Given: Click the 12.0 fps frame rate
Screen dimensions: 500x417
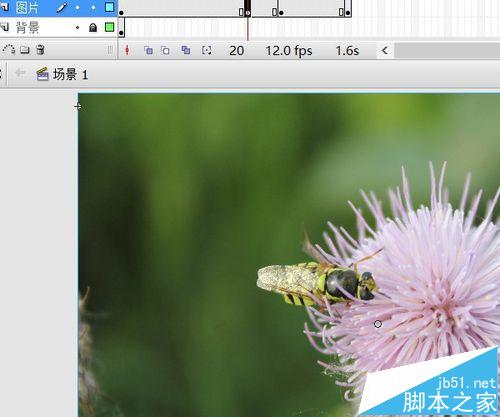Looking at the screenshot, I should tap(289, 51).
